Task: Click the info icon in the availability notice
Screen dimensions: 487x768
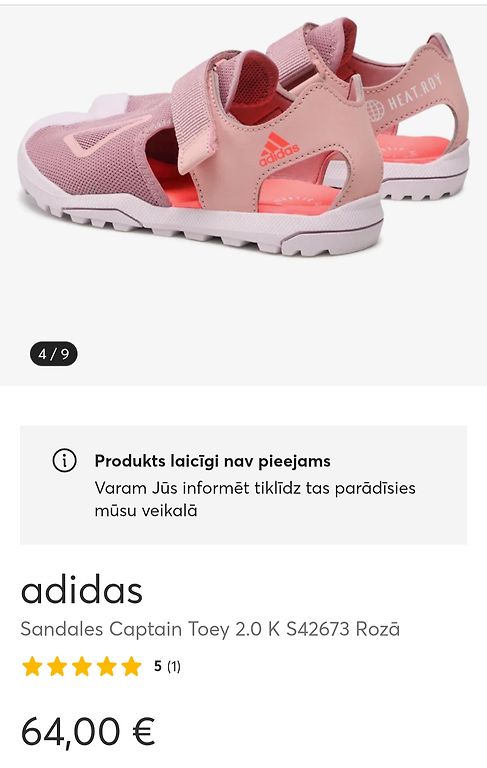Action: (64, 460)
